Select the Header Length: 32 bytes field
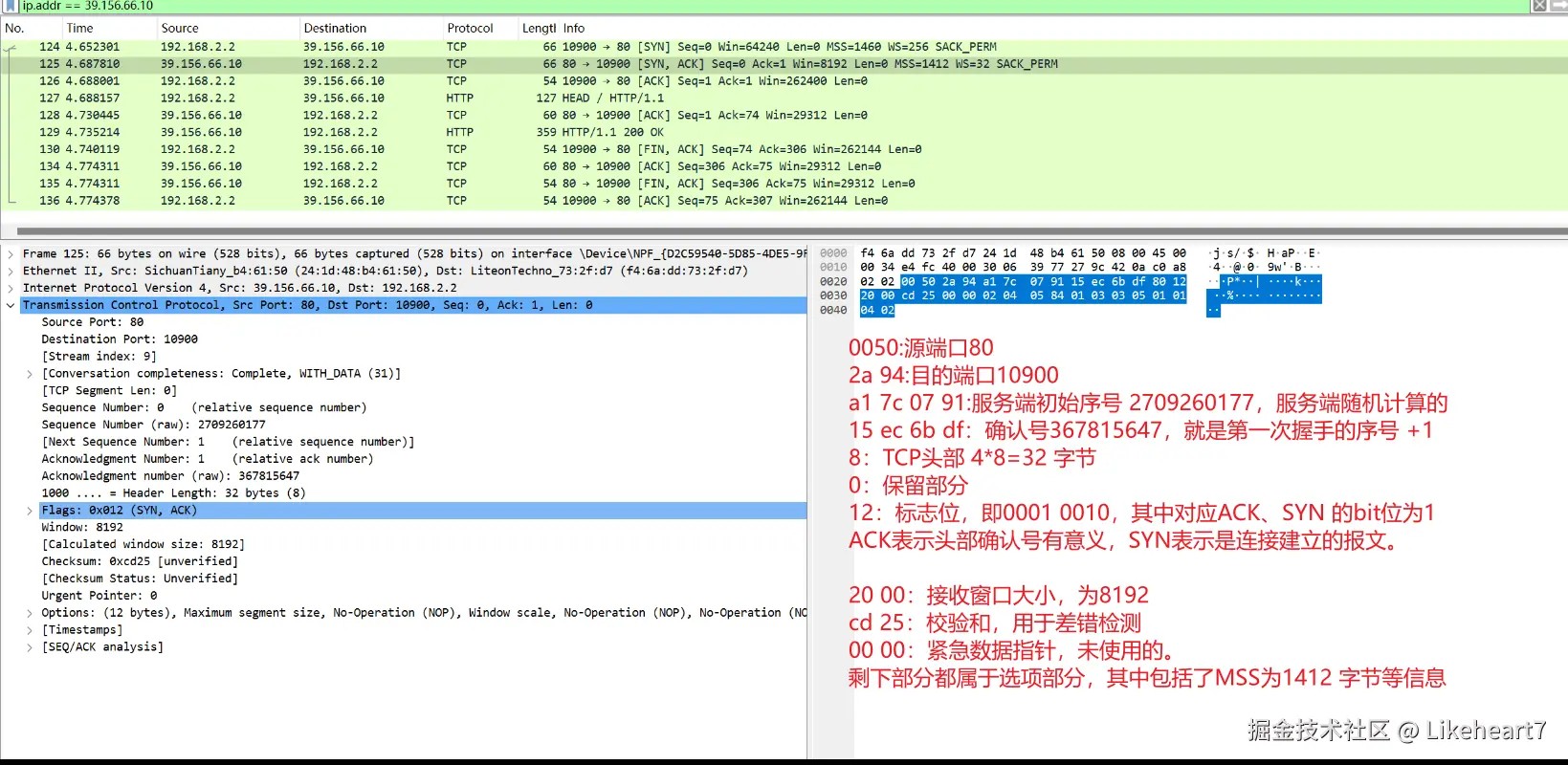 (173, 493)
